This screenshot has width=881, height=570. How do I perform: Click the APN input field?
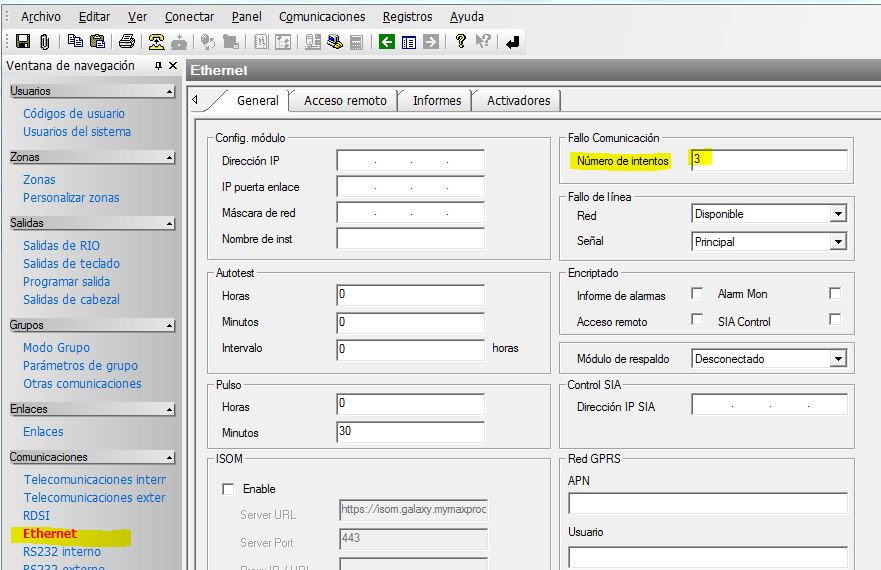707,503
